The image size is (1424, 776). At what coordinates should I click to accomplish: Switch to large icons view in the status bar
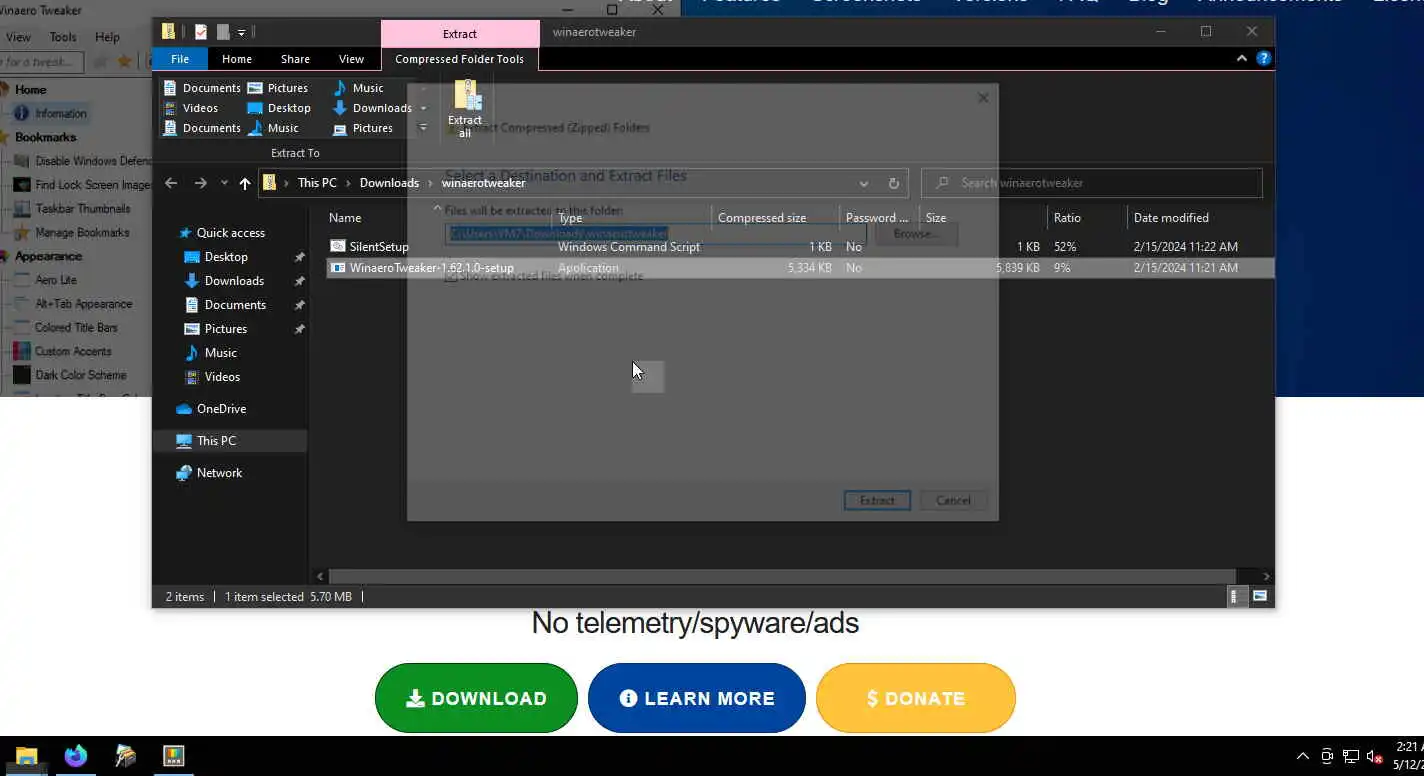(x=1260, y=596)
